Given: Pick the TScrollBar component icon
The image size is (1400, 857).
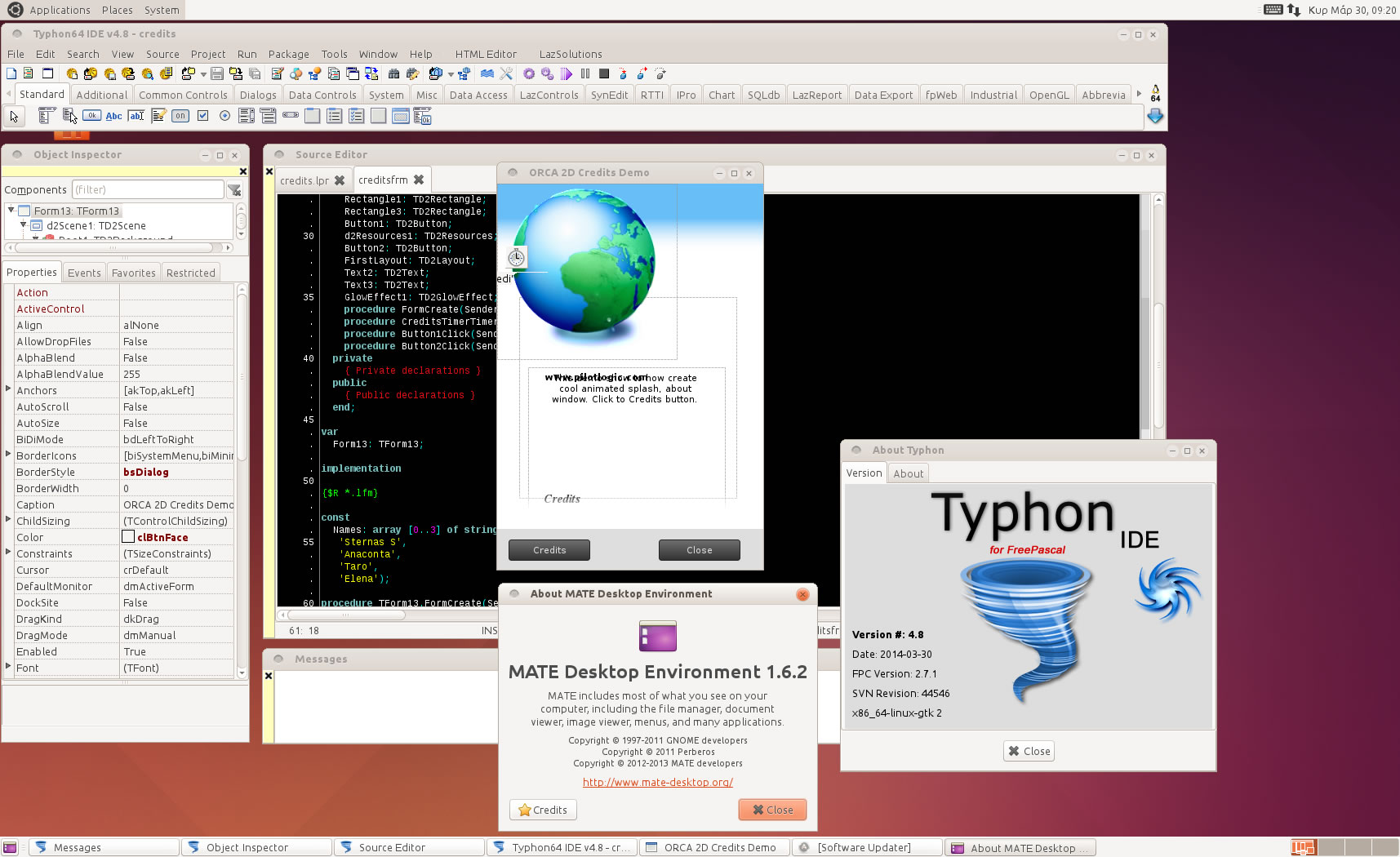Looking at the screenshot, I should pyautogui.click(x=291, y=116).
